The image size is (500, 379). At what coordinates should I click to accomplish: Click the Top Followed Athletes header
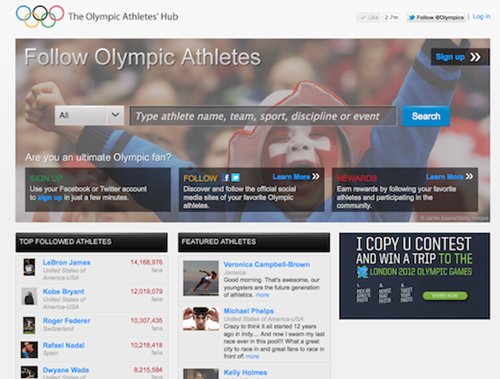point(91,242)
